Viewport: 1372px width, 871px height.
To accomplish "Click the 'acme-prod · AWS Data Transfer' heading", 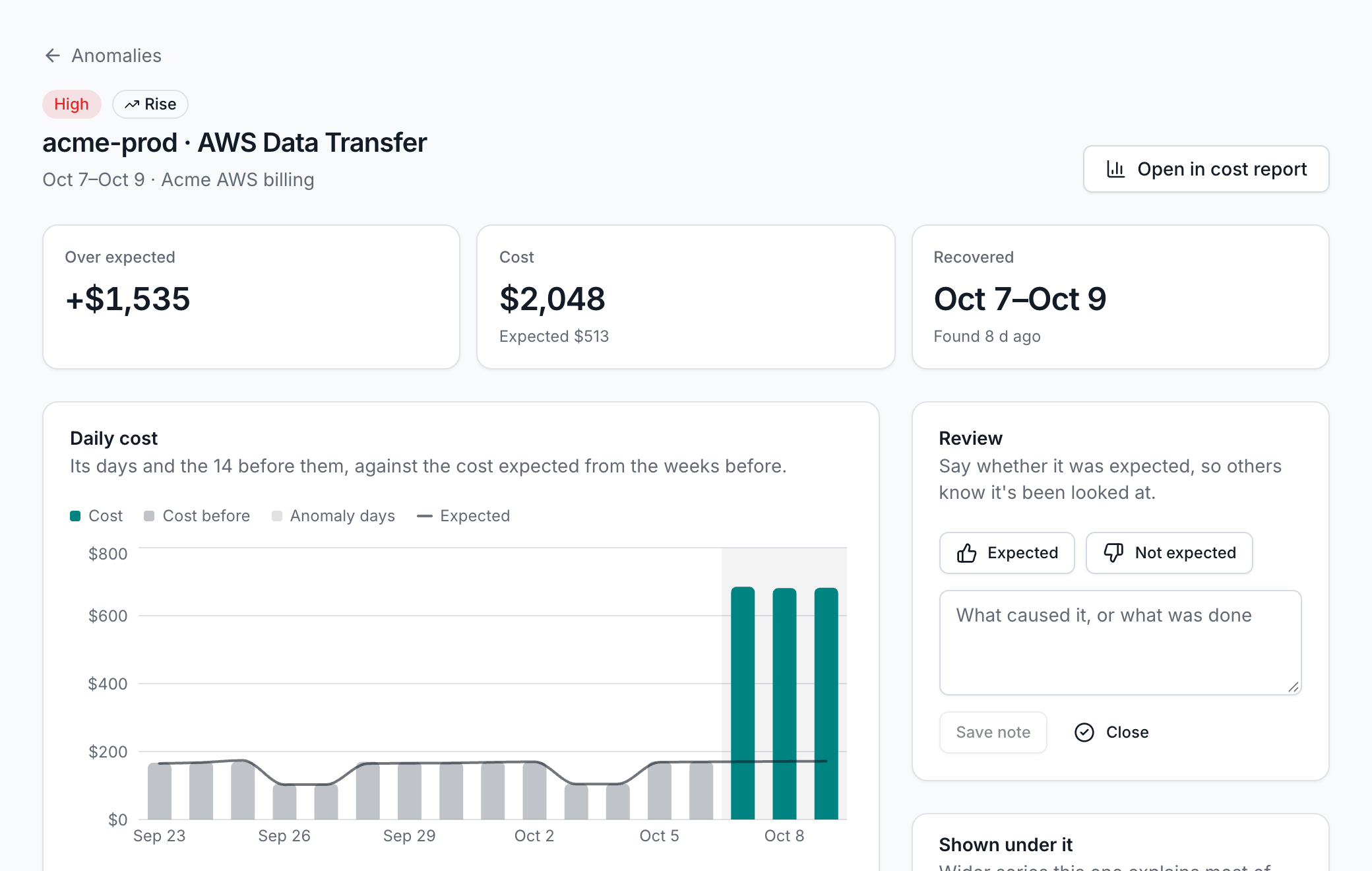I will 235,143.
